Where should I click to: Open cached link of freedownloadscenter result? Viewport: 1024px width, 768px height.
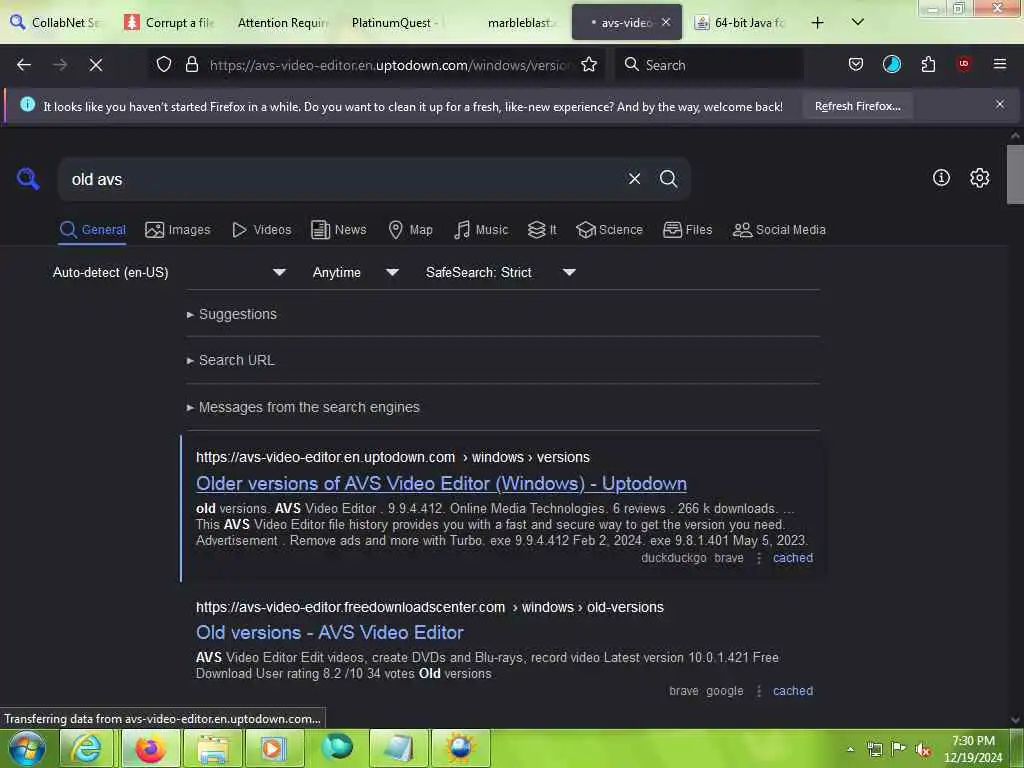tap(793, 691)
